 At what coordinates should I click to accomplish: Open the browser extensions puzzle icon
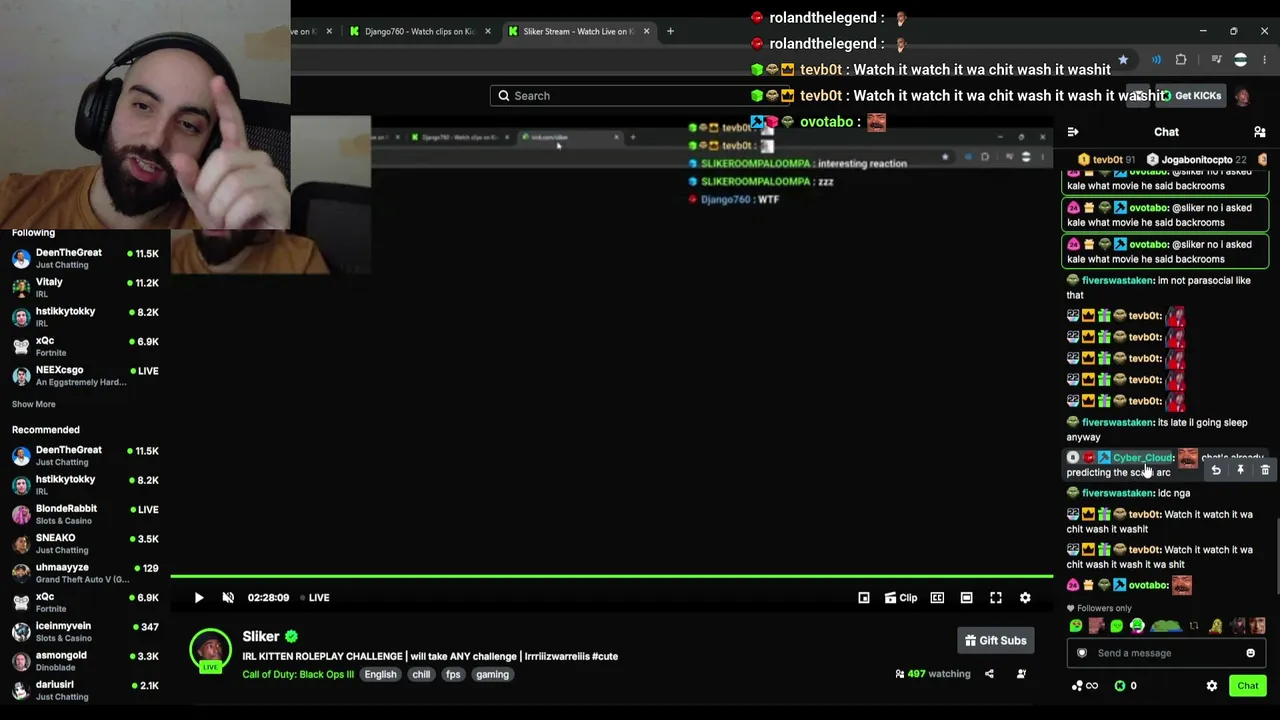point(1181,60)
